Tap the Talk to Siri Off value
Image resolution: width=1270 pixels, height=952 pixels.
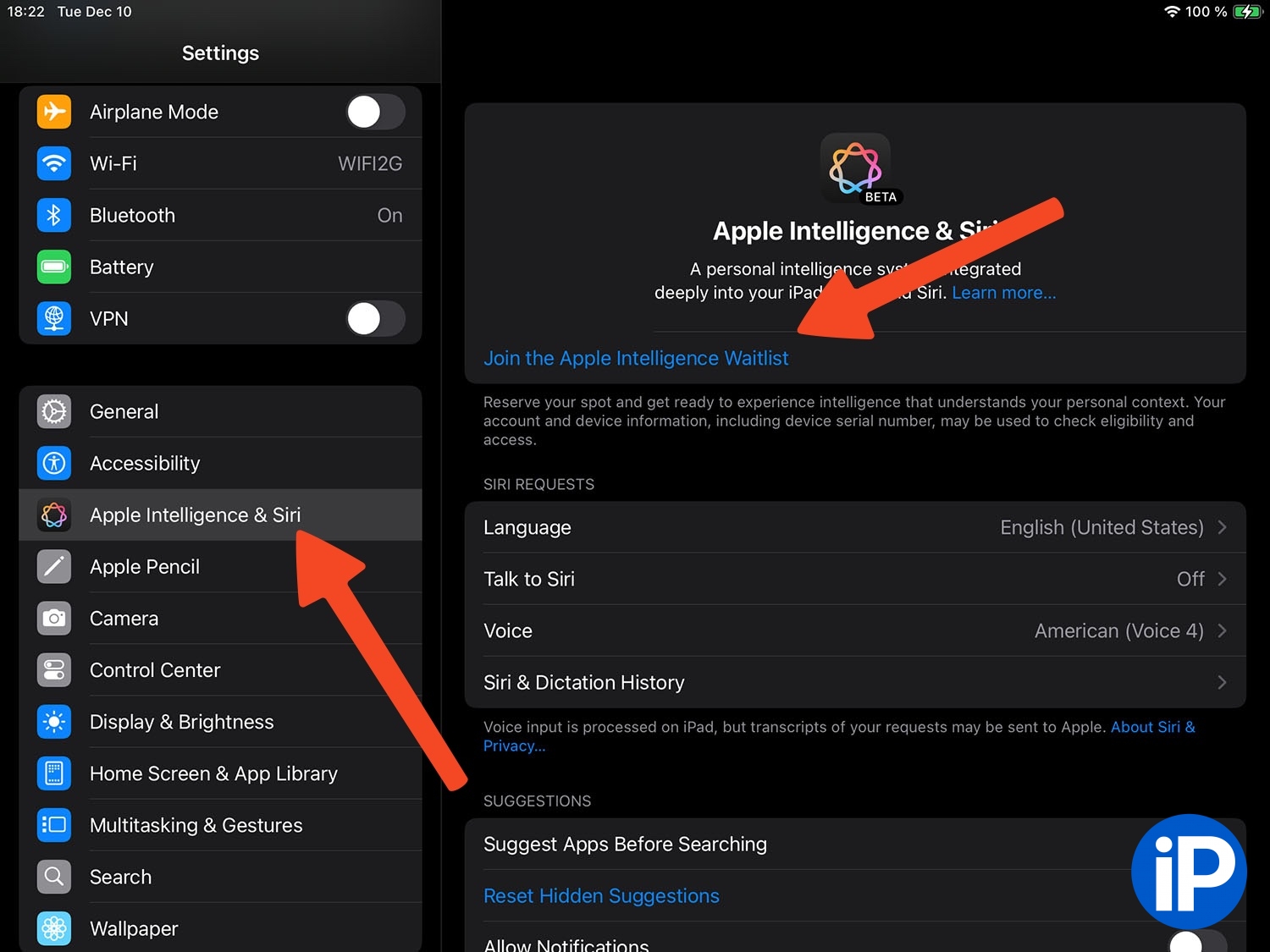pos(1190,579)
